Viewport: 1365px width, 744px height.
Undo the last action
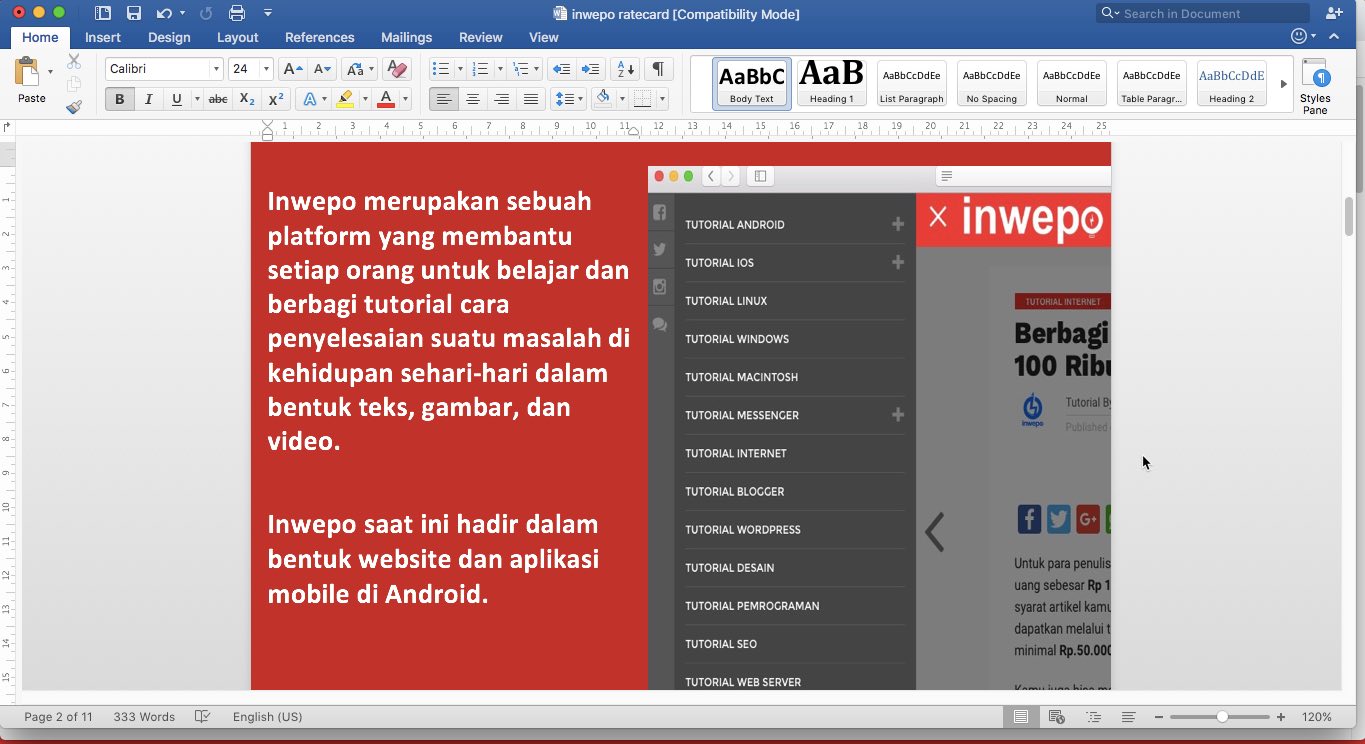(164, 13)
